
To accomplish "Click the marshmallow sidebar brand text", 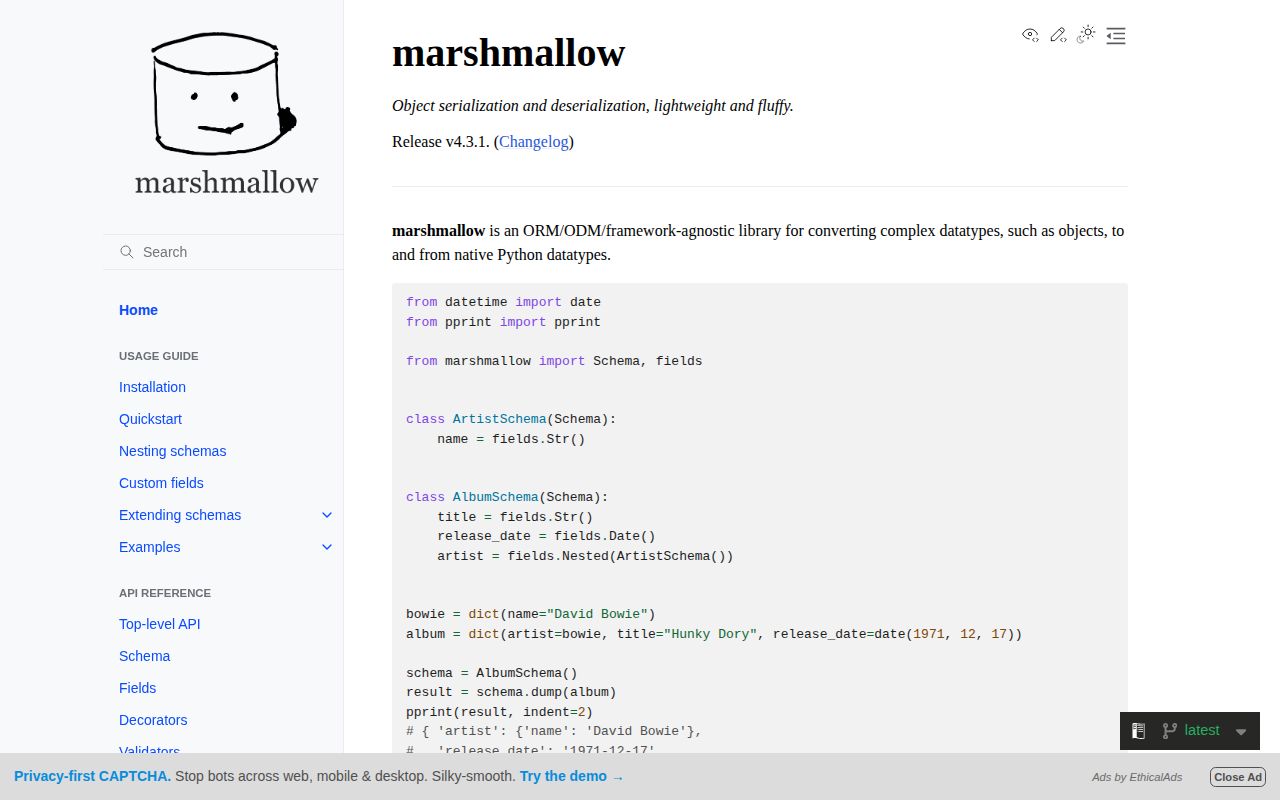I will (226, 183).
